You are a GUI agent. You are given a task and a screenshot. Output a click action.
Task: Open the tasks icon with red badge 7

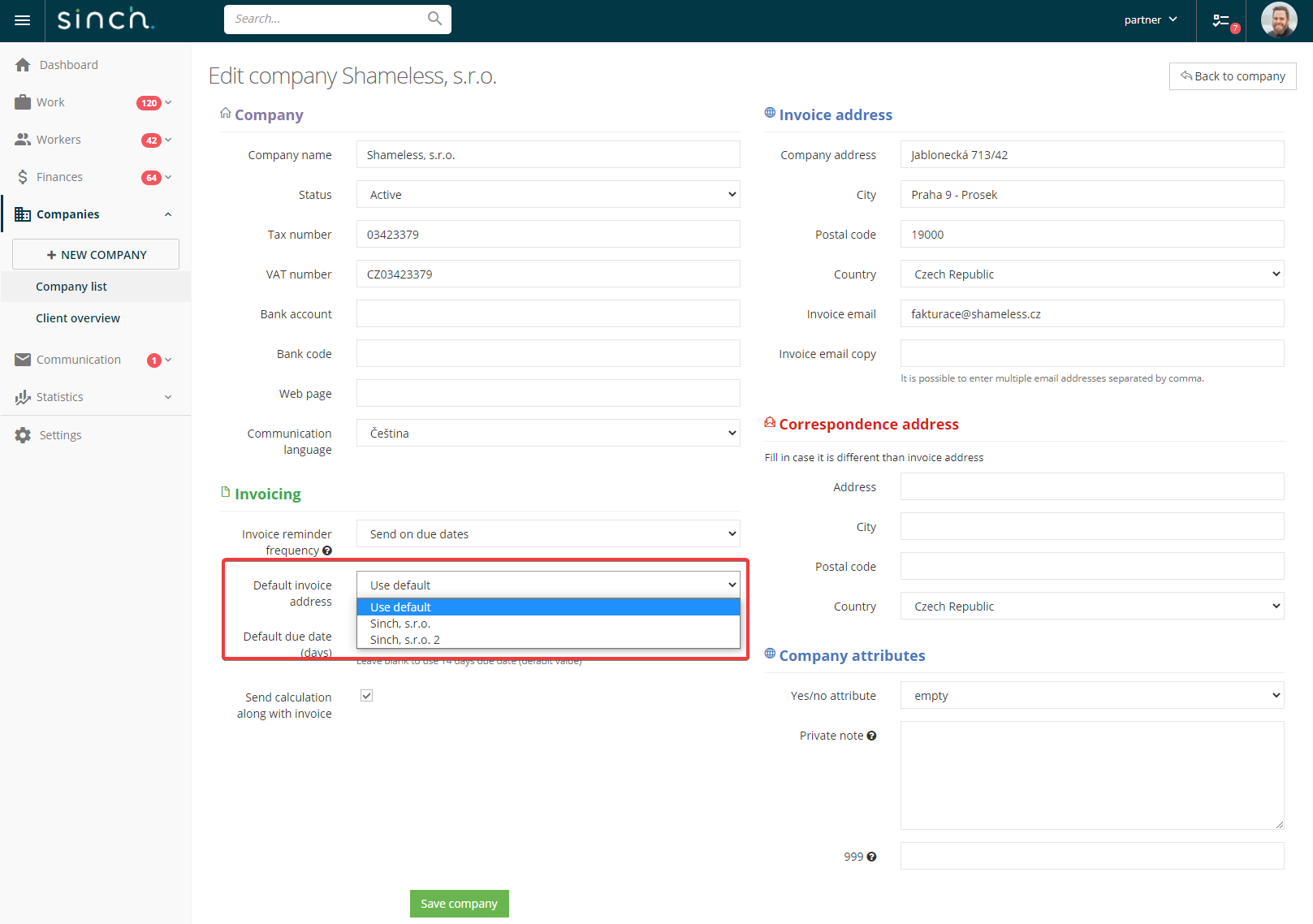[x=1221, y=20]
